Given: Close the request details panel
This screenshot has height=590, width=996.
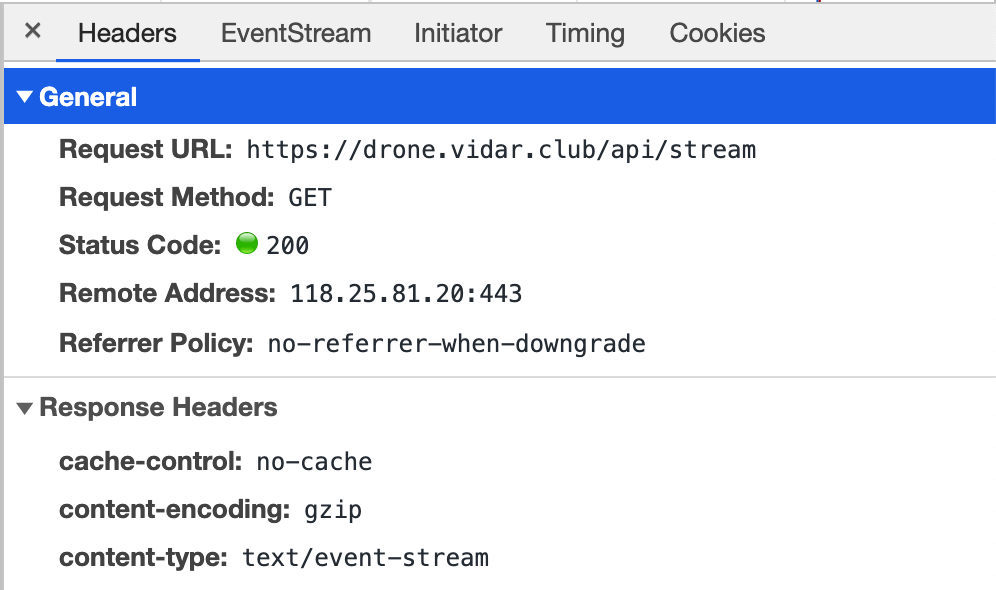Looking at the screenshot, I should pyautogui.click(x=33, y=32).
